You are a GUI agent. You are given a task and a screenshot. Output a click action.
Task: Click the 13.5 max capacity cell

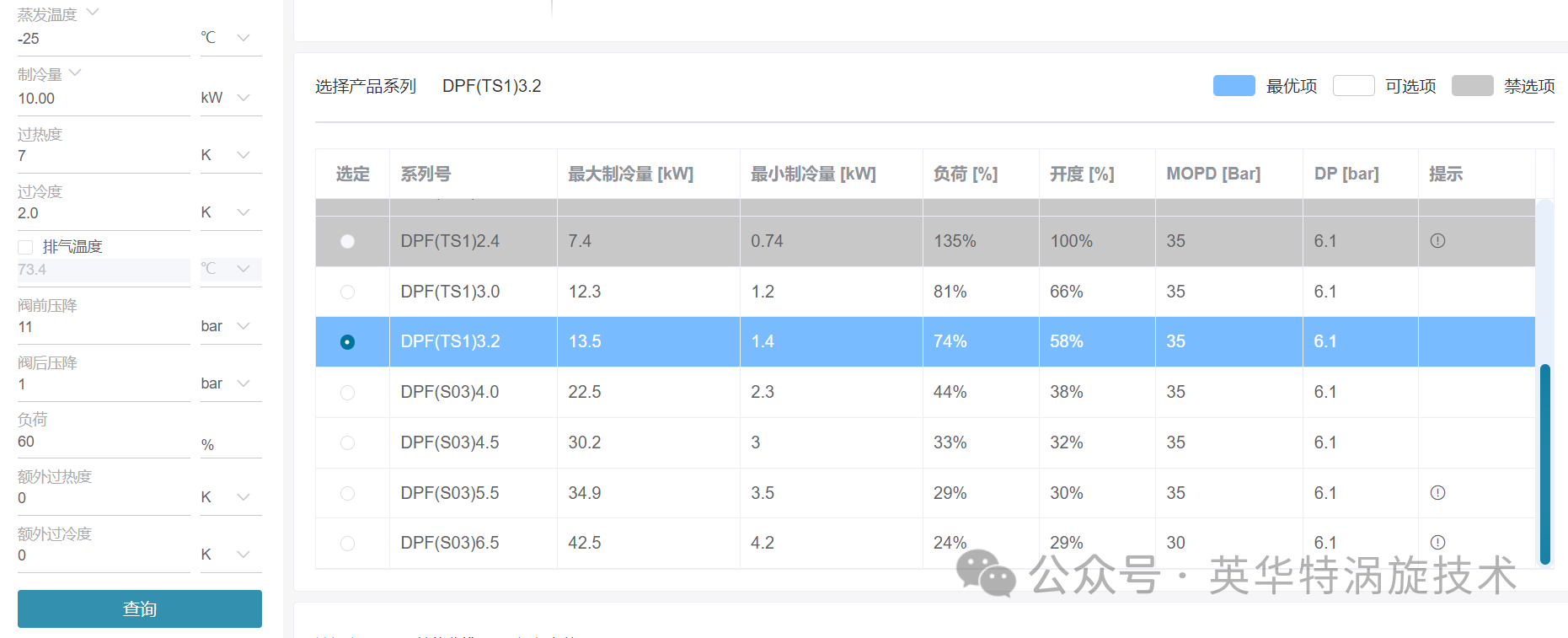(x=649, y=342)
